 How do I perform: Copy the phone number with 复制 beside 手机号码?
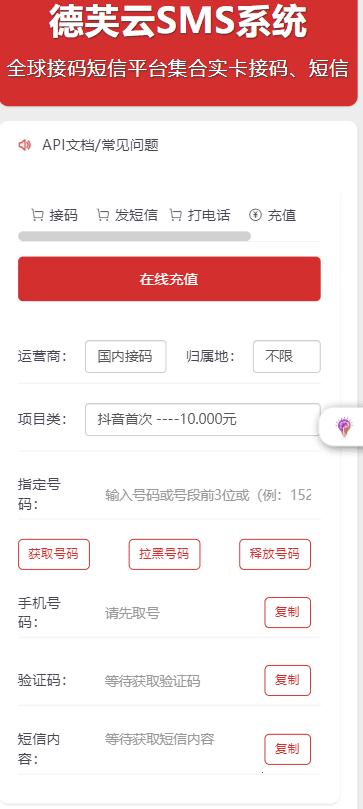point(288,612)
